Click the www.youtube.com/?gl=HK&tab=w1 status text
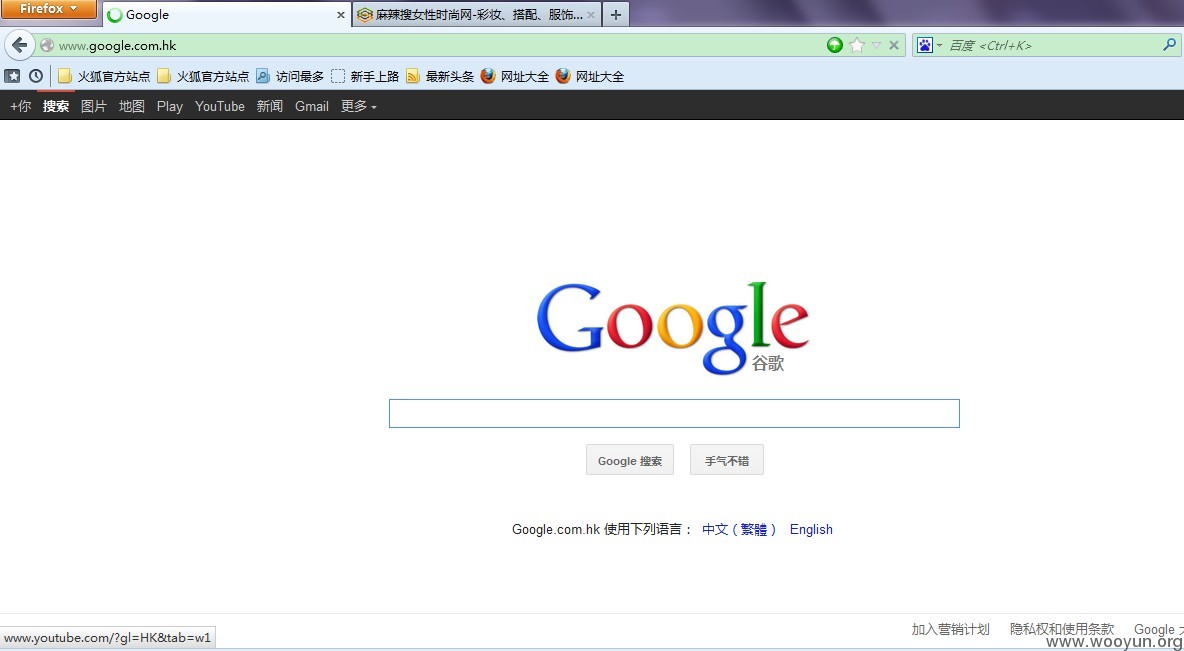1184x651 pixels. point(108,638)
